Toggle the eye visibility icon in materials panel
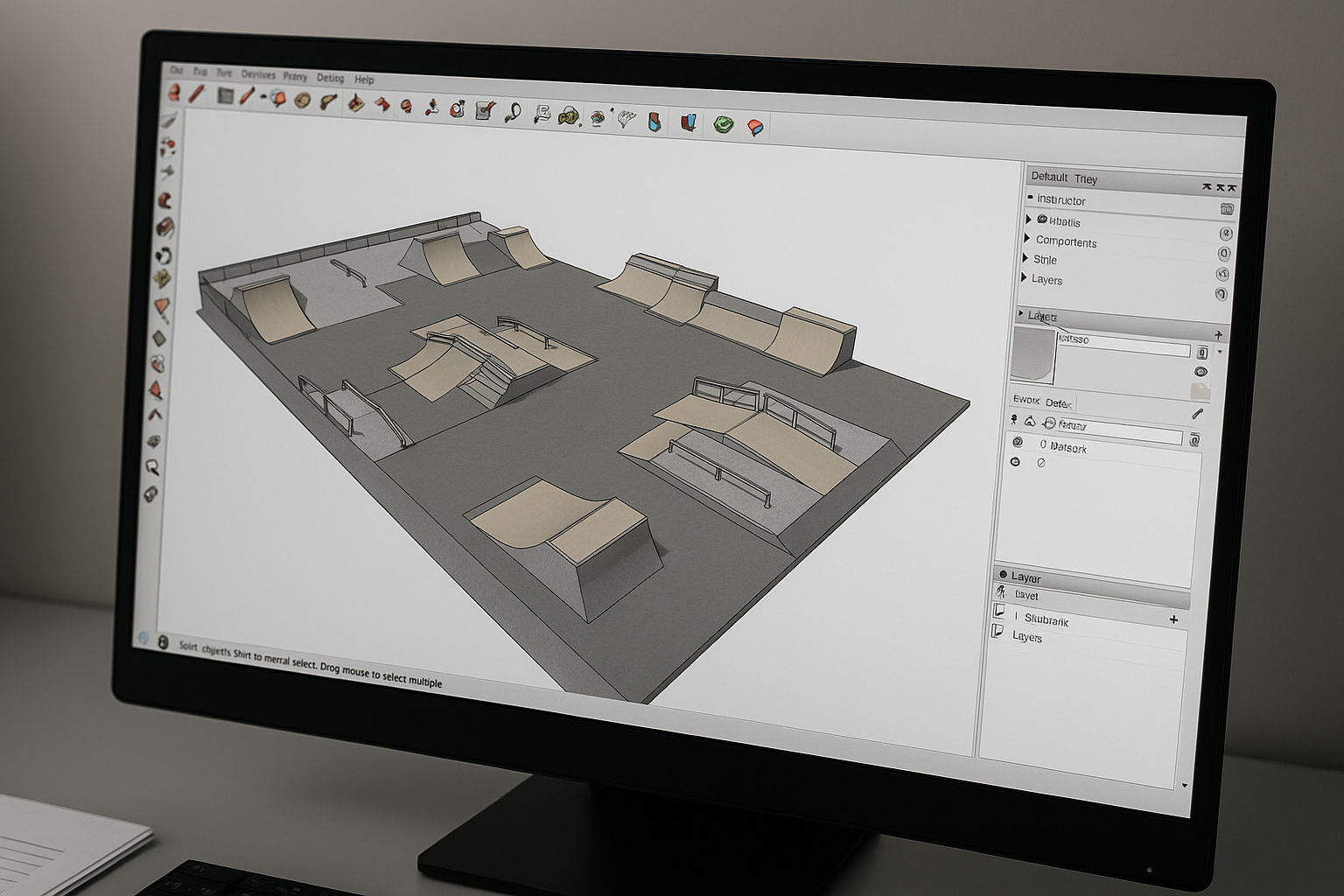This screenshot has height=896, width=1344. click(x=1200, y=372)
